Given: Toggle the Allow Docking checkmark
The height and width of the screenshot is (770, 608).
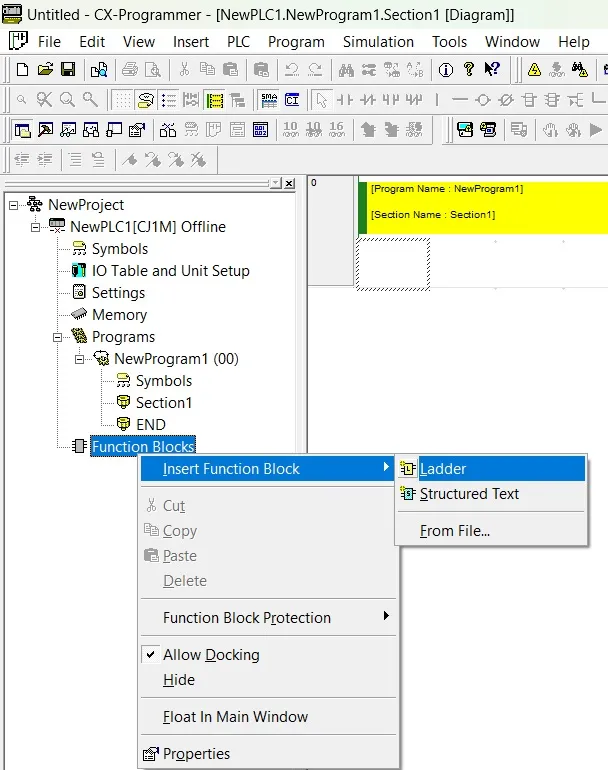Looking at the screenshot, I should pos(150,655).
